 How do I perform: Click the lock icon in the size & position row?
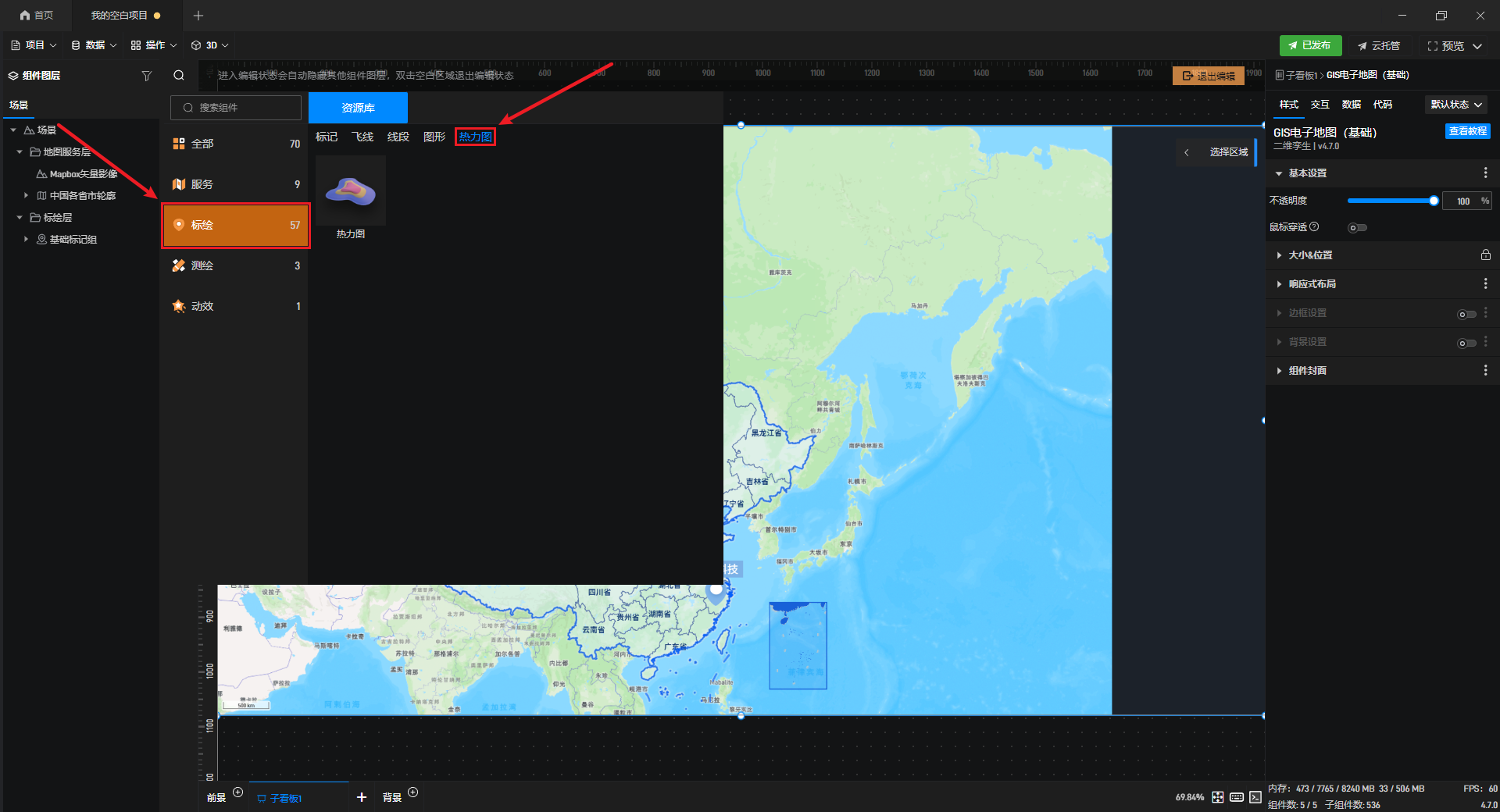(1485, 255)
